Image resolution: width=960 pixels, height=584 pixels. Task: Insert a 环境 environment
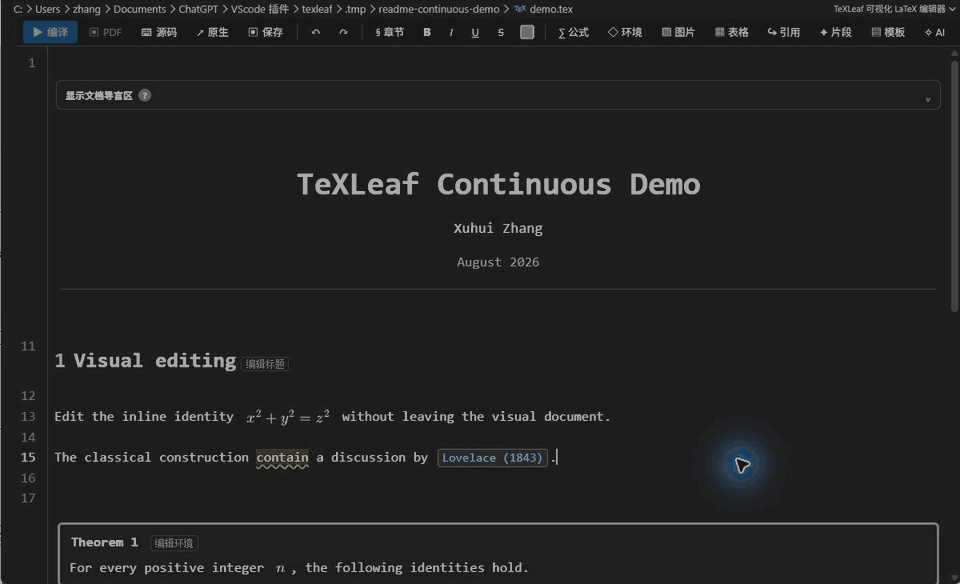pyautogui.click(x=625, y=32)
